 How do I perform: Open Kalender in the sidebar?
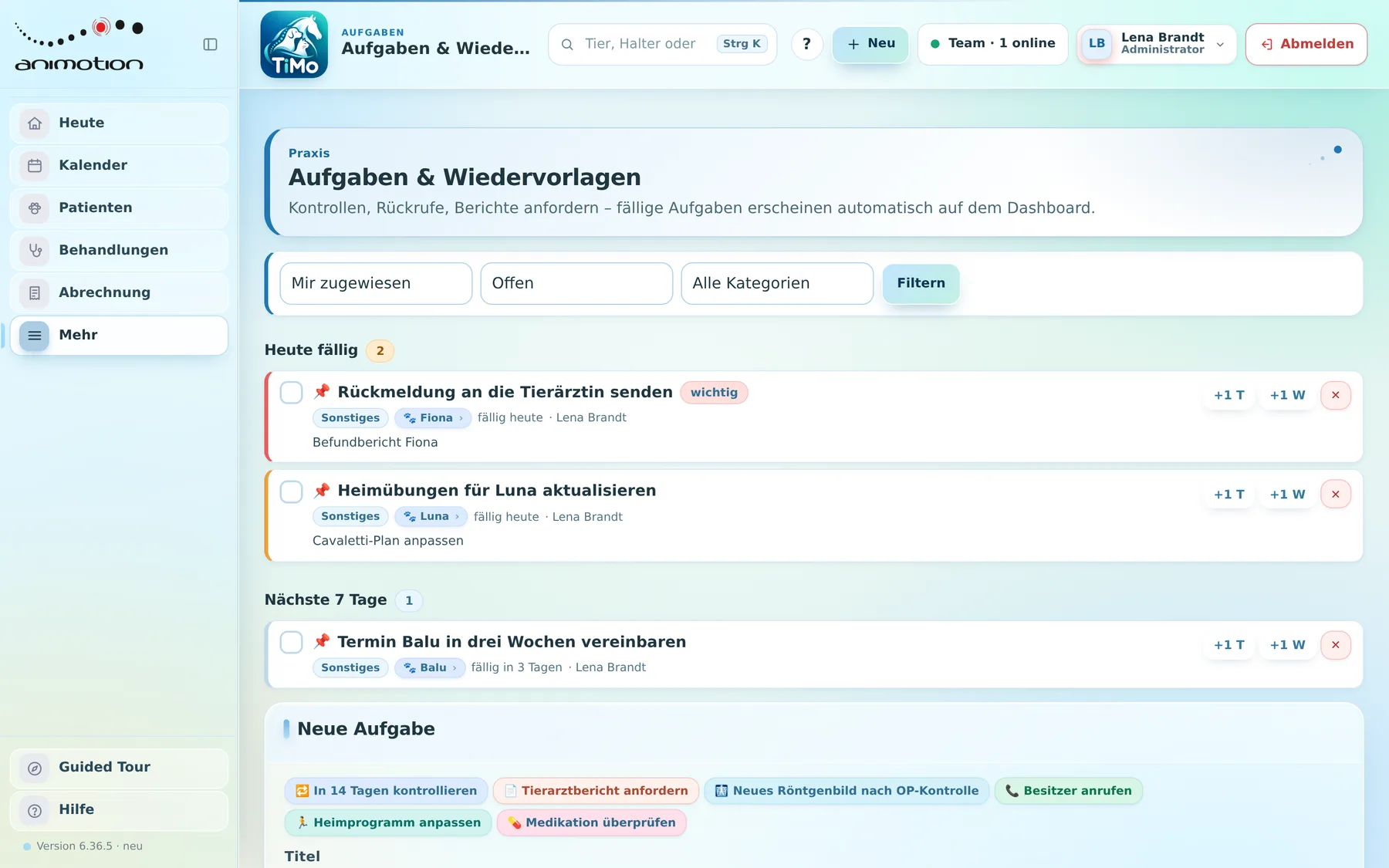119,166
